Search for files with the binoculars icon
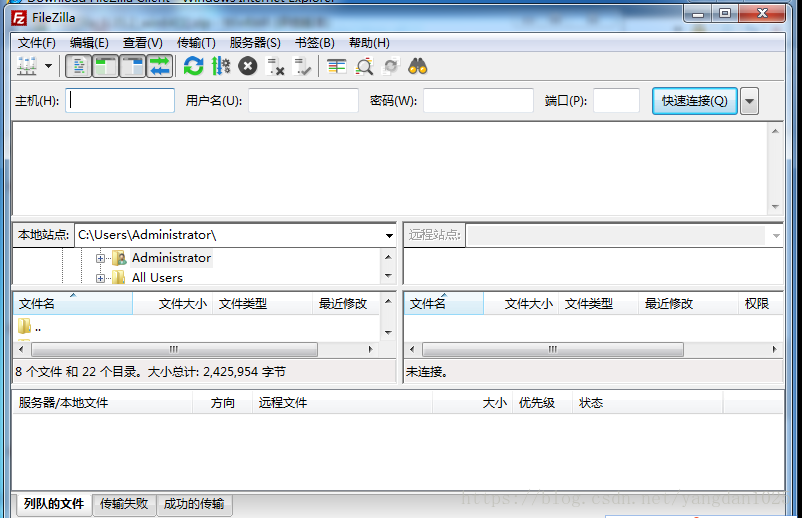This screenshot has width=802, height=518. click(418, 66)
